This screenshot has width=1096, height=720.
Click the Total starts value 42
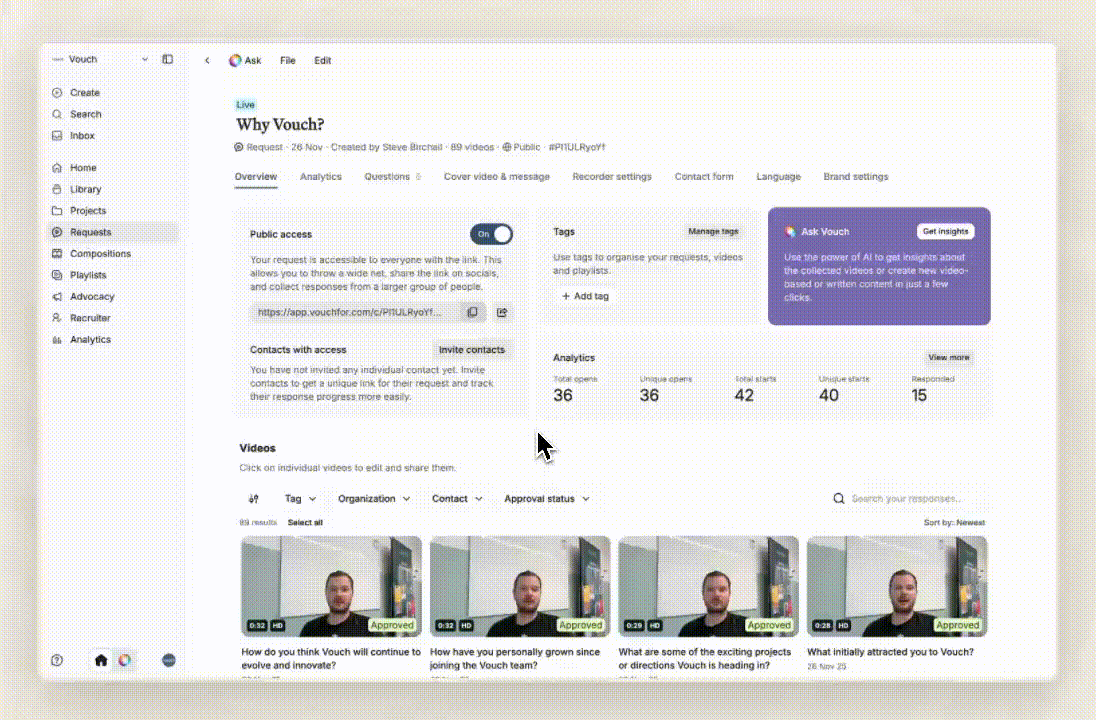[744, 396]
